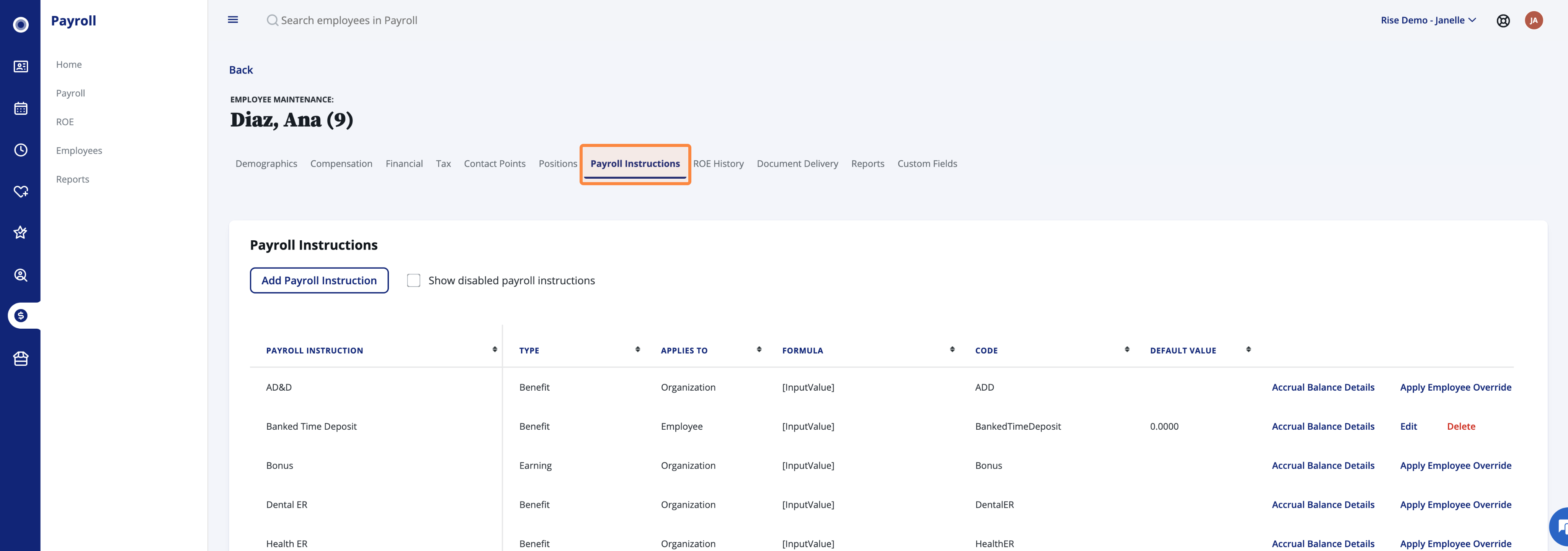
Task: Click the Rise logo icon in the sidebar
Action: (21, 25)
